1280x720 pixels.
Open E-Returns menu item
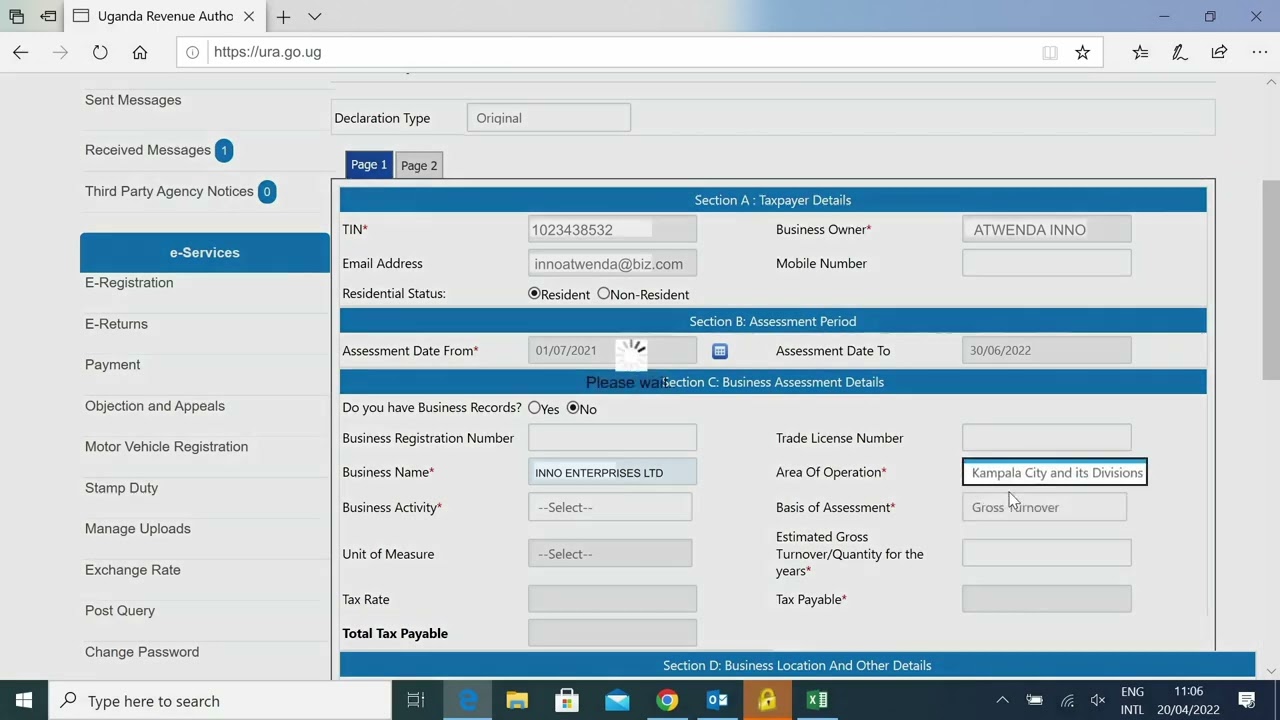[116, 324]
